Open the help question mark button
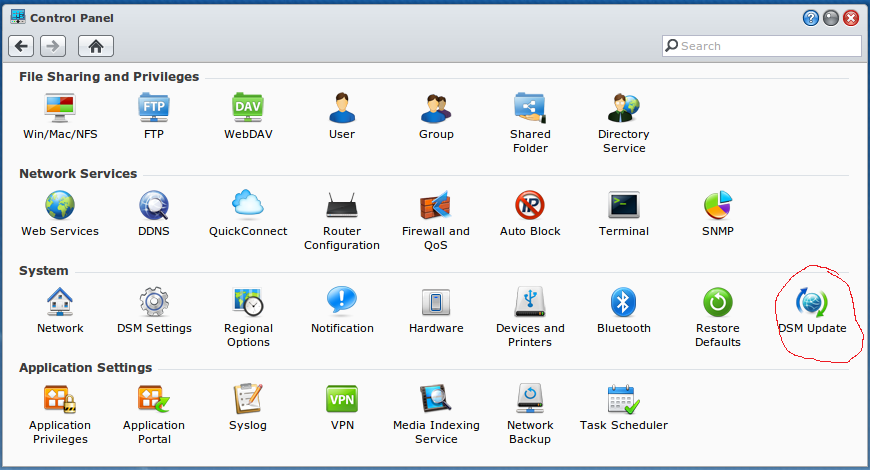Image resolution: width=870 pixels, height=470 pixels. [x=811, y=18]
